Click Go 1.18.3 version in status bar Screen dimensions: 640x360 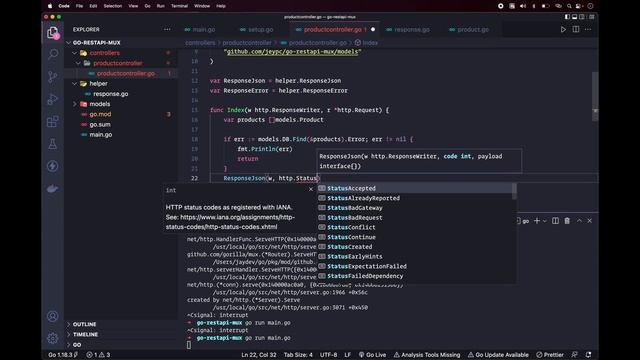(x=63, y=355)
